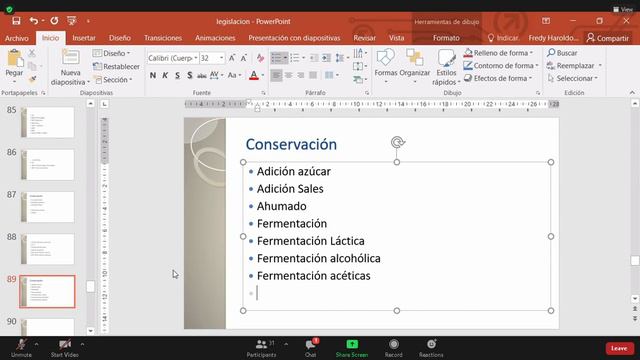Apply strikethrough (abc) formatting
Image resolution: width=640 pixels, height=360 pixels.
click(202, 75)
